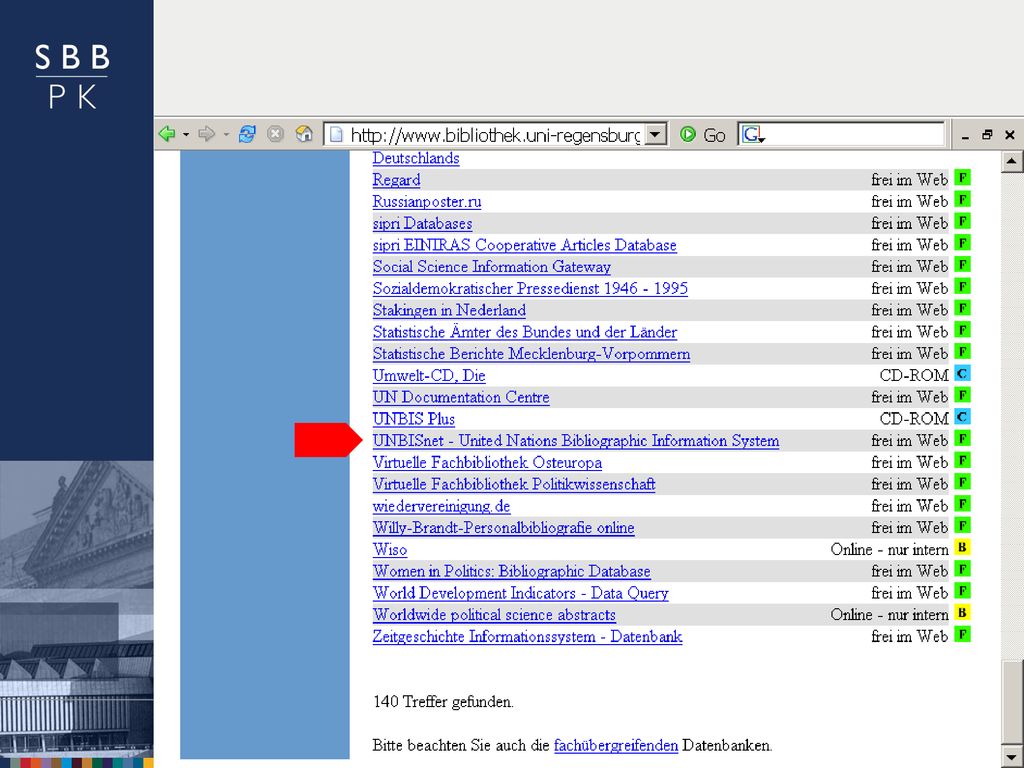Click green F icon for Women in Politics
1024x768 pixels.
coord(962,569)
